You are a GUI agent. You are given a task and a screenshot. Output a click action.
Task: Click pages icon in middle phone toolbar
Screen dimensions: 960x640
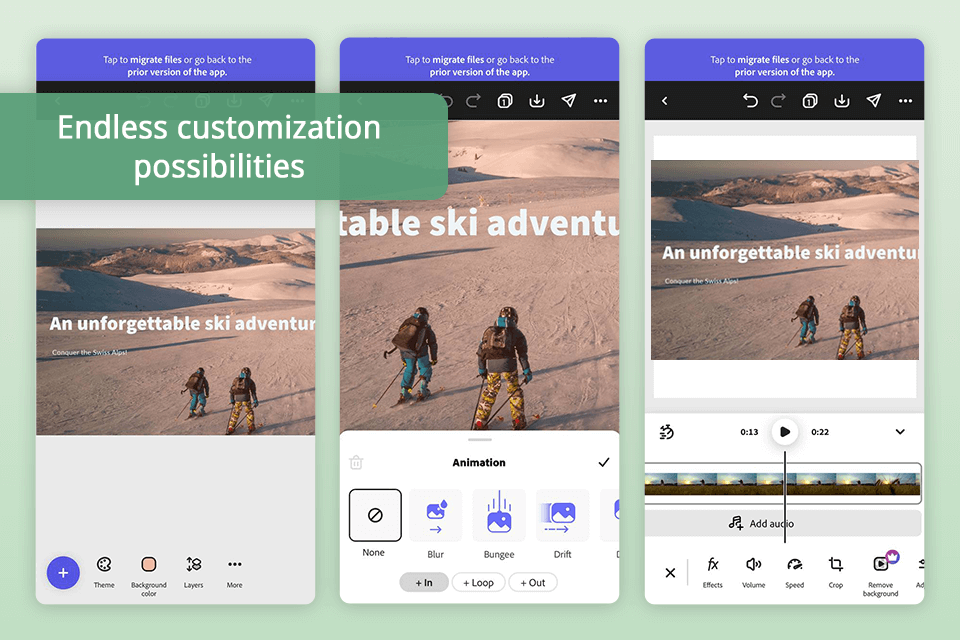click(x=505, y=100)
